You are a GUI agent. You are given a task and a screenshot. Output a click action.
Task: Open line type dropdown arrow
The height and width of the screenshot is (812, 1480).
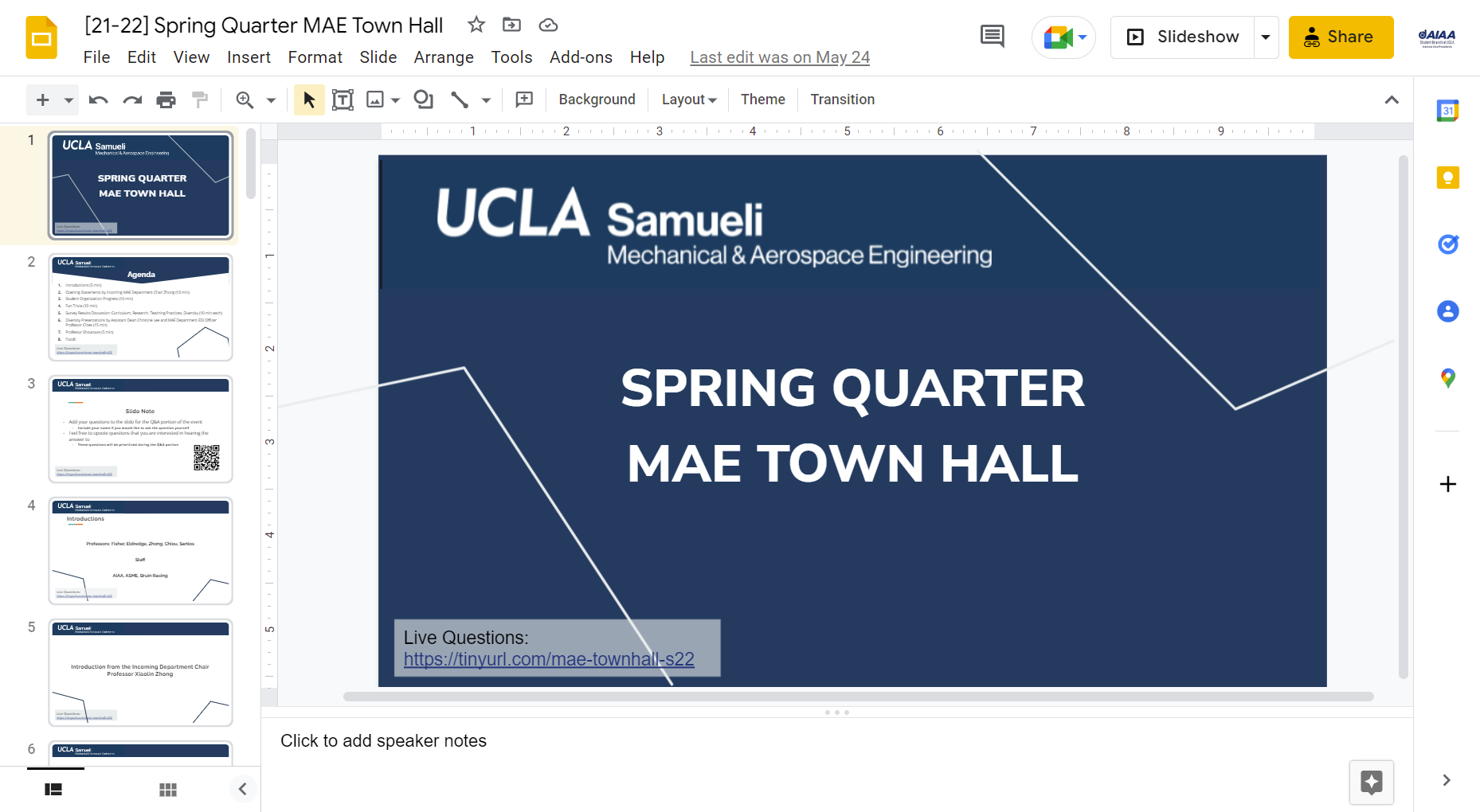(x=486, y=100)
